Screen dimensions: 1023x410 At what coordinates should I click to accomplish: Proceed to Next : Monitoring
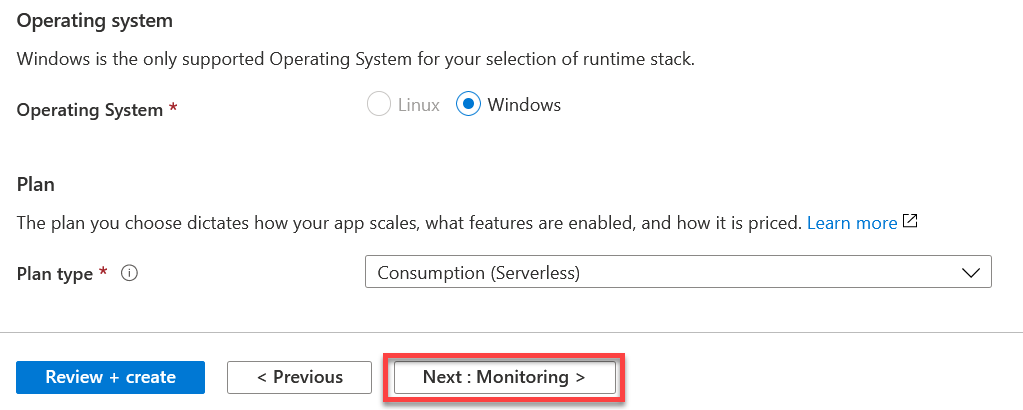[x=504, y=377]
